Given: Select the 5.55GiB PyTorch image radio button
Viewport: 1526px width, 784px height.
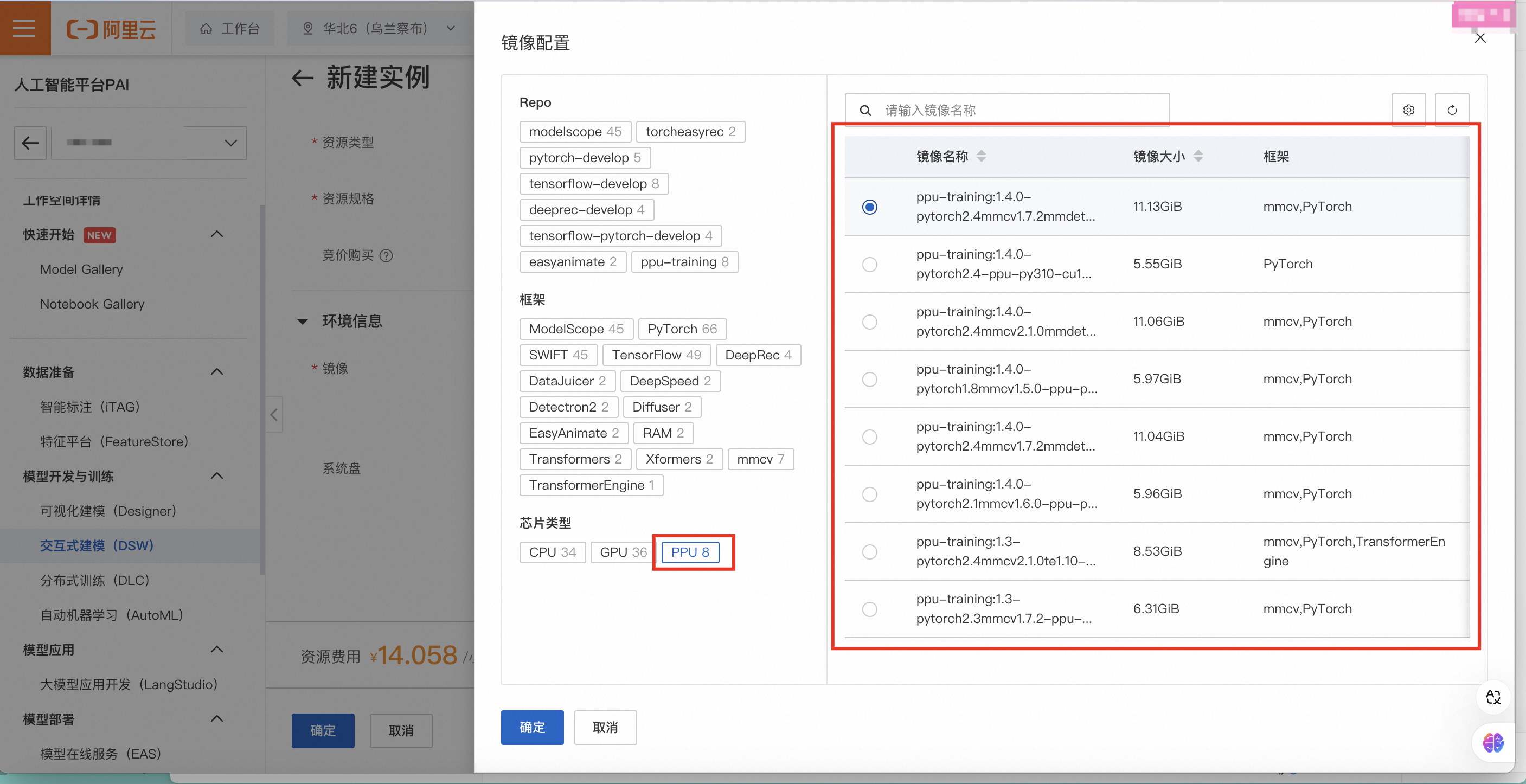Looking at the screenshot, I should pyautogui.click(x=869, y=264).
